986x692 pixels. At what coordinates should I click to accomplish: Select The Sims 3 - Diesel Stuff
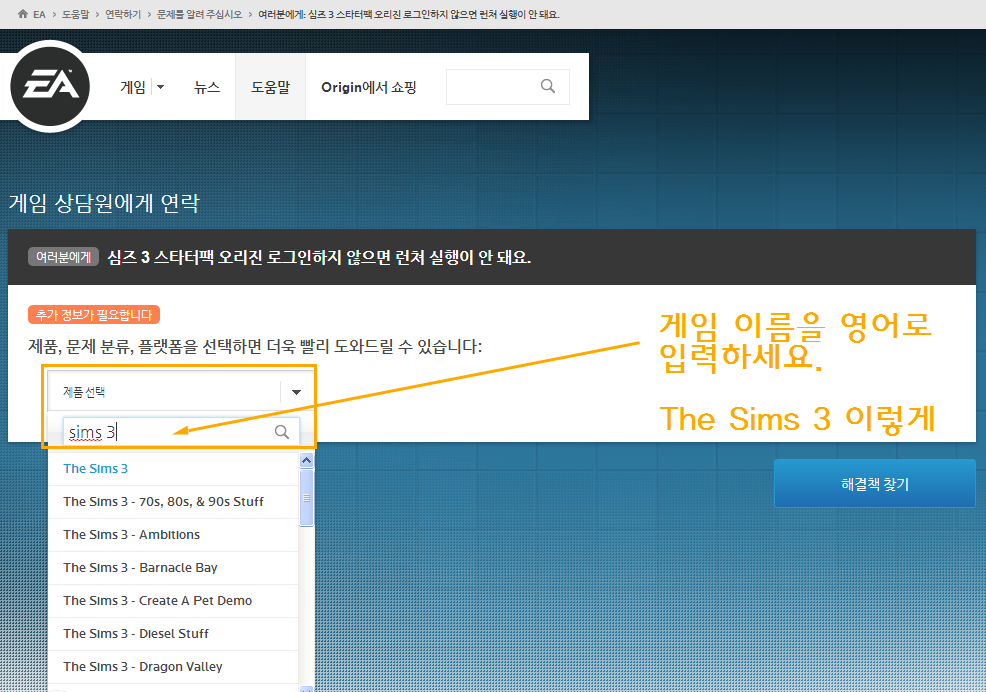point(173,633)
